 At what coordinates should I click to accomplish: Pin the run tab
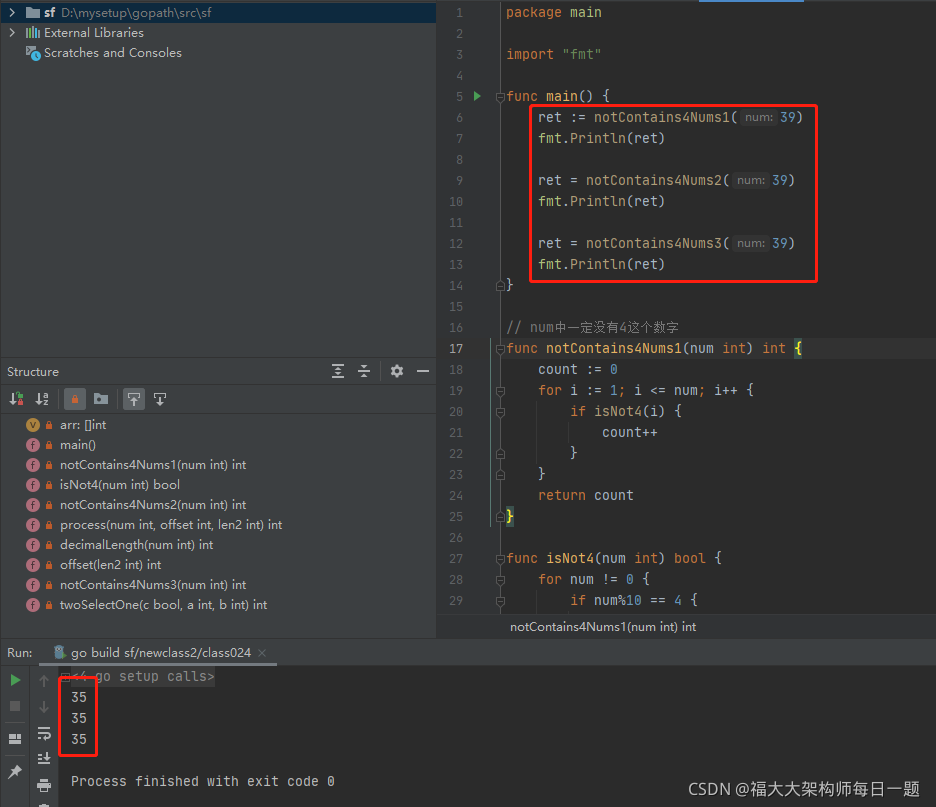pos(16,771)
